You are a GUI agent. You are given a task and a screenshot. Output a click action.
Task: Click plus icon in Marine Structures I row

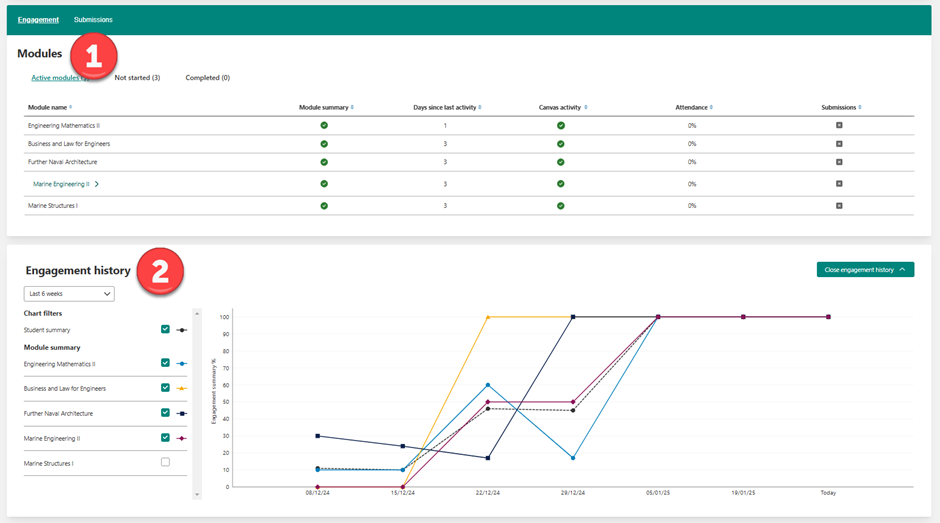[839, 206]
